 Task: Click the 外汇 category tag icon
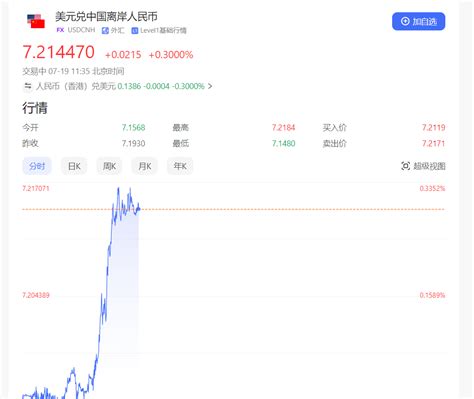coord(105,30)
